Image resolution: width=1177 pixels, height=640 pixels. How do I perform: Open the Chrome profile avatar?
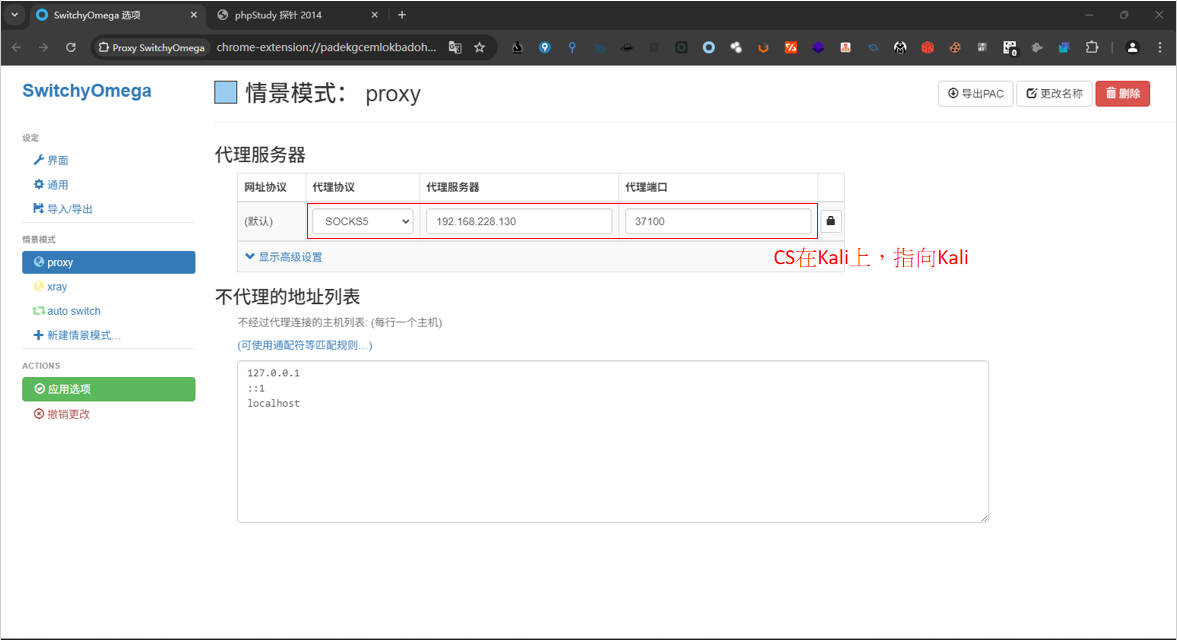1133,47
